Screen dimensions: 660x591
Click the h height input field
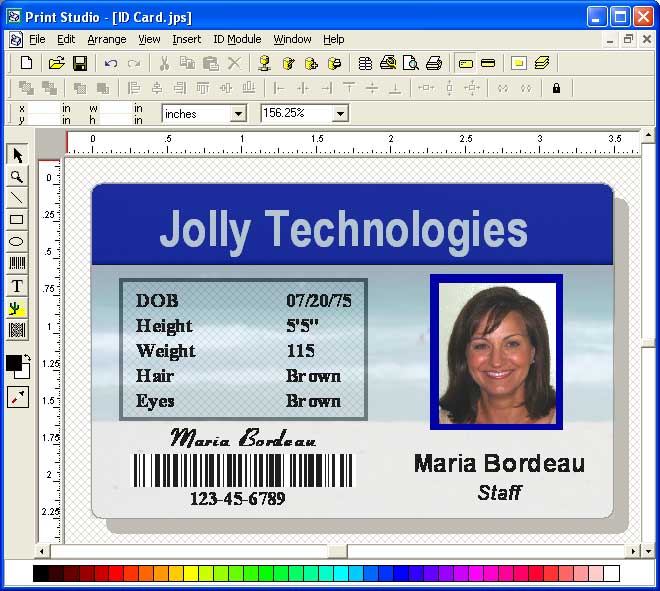115,120
